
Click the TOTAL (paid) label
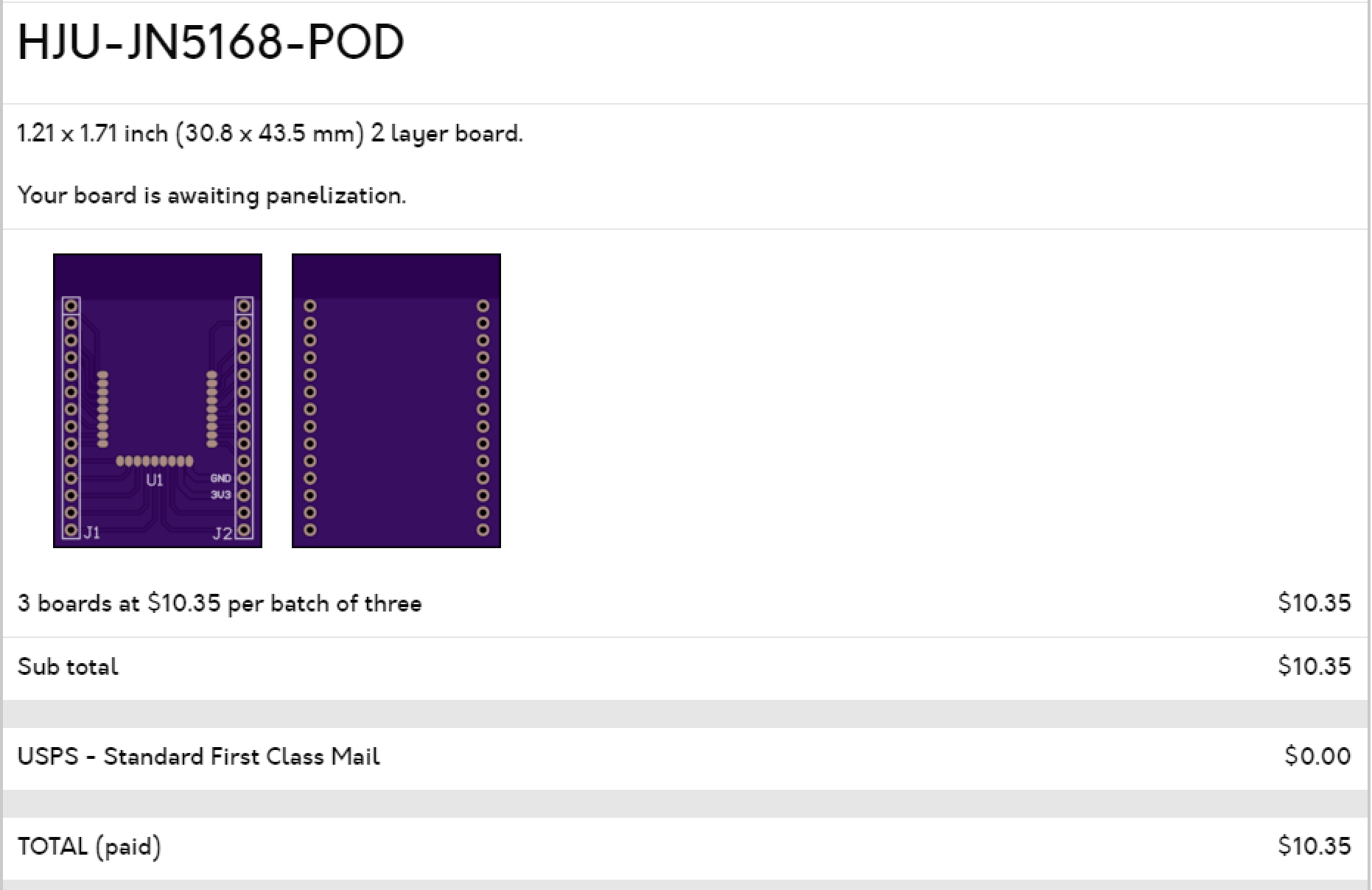(x=89, y=847)
